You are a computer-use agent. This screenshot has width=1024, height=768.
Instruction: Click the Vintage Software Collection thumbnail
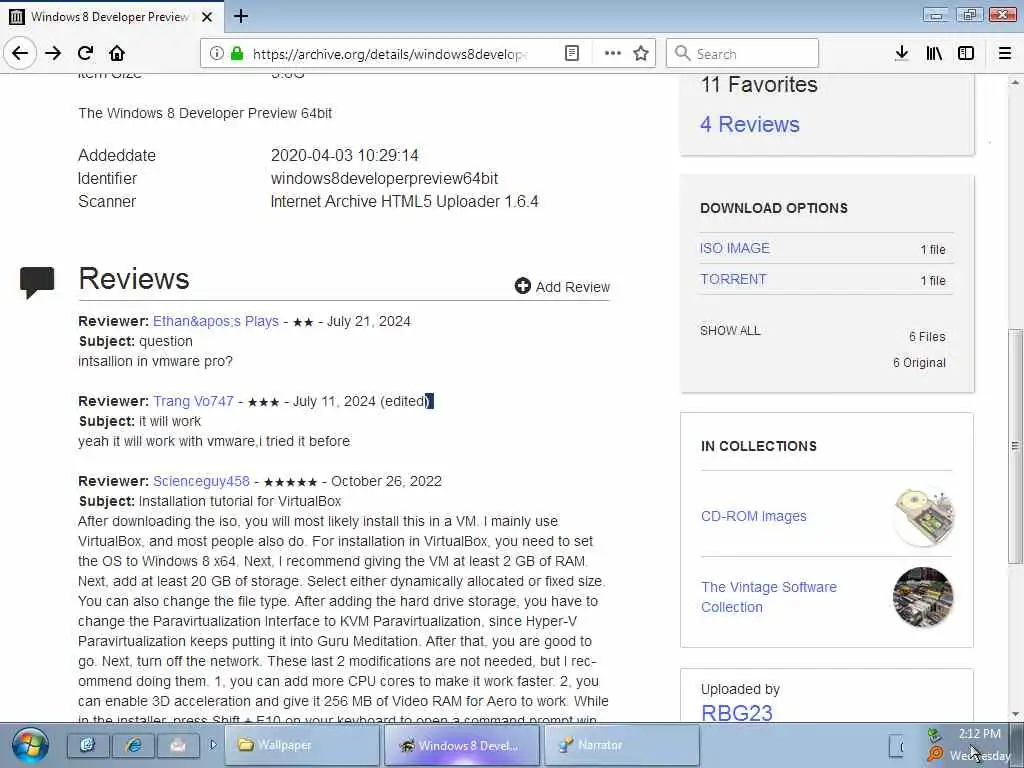pos(923,597)
